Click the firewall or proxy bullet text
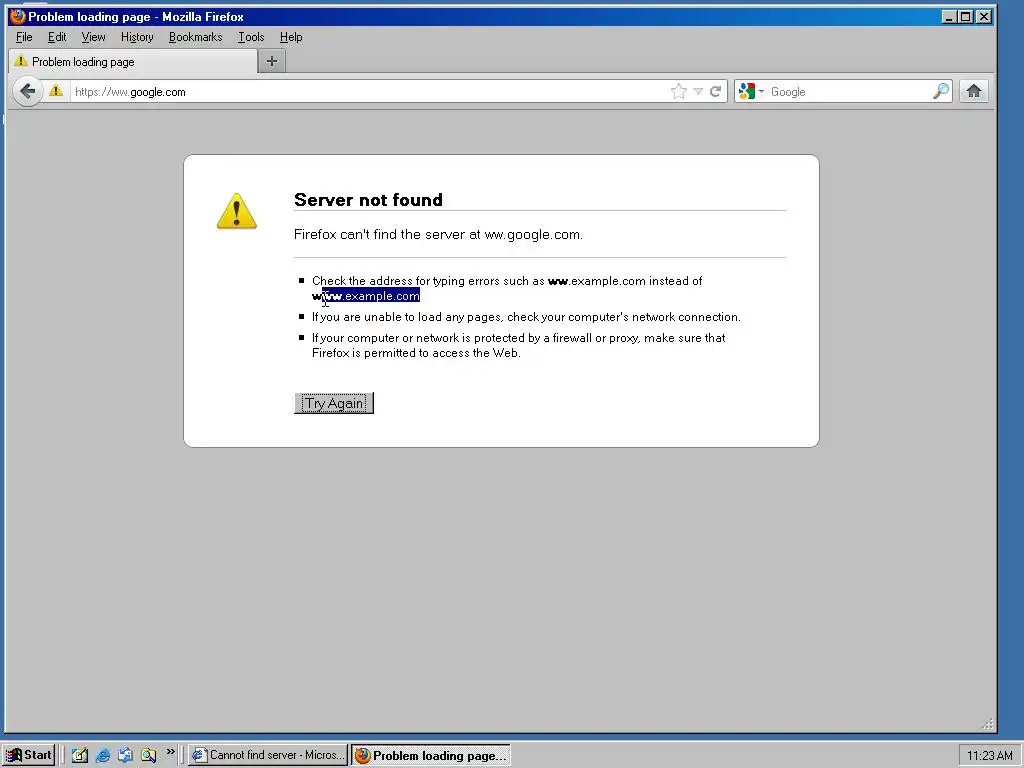The image size is (1024, 768). coord(519,345)
